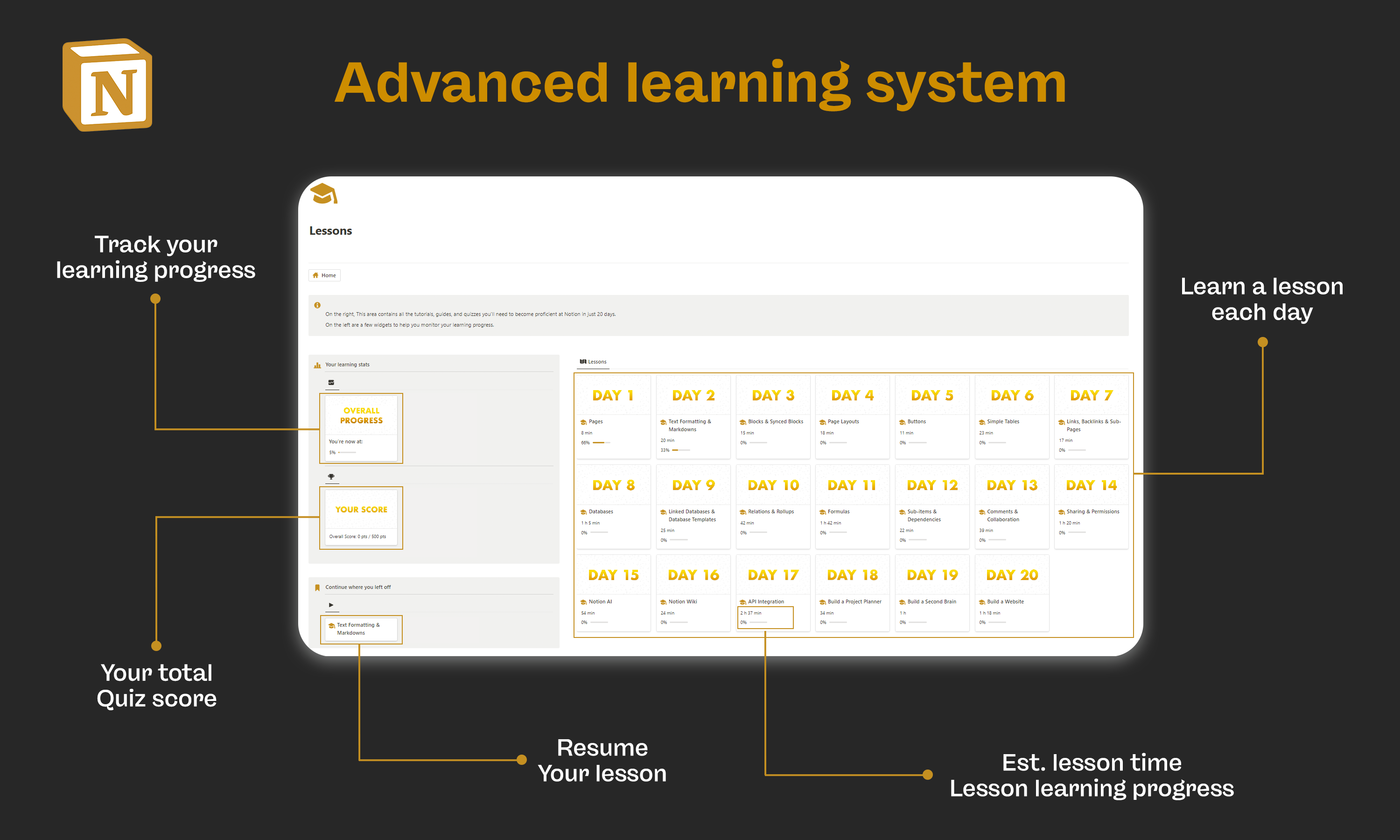Select the play icon view tab

(x=332, y=605)
